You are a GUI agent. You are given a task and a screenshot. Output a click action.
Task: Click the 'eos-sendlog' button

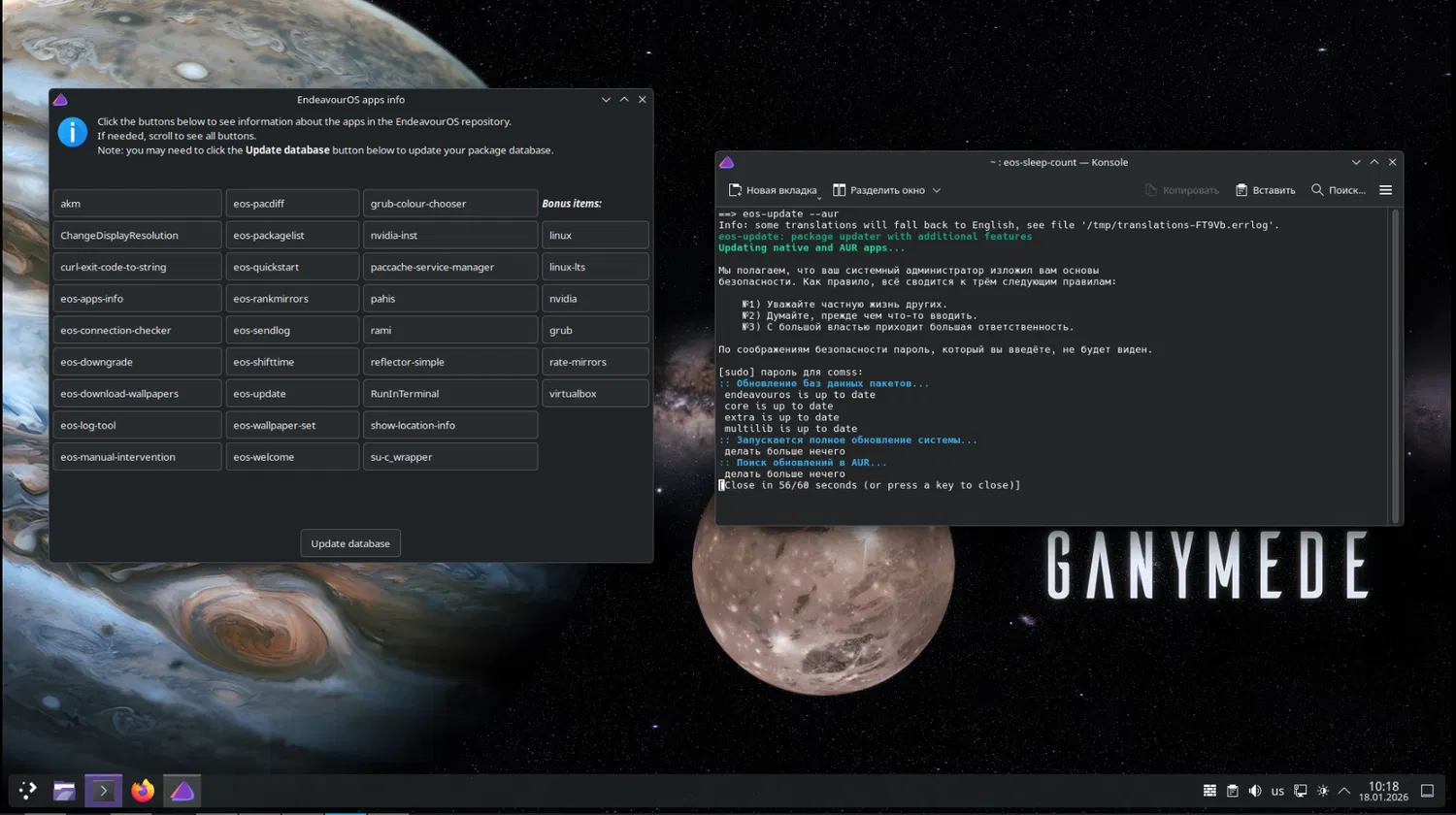coord(293,330)
